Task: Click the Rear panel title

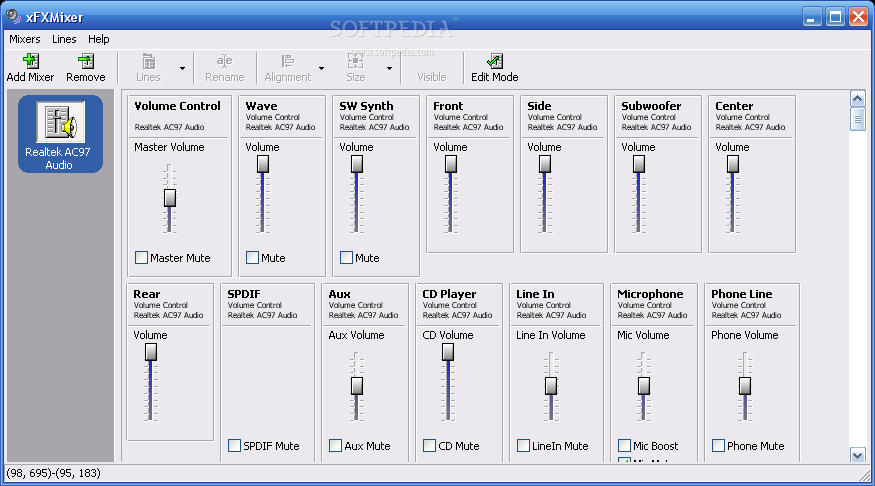Action: point(147,294)
